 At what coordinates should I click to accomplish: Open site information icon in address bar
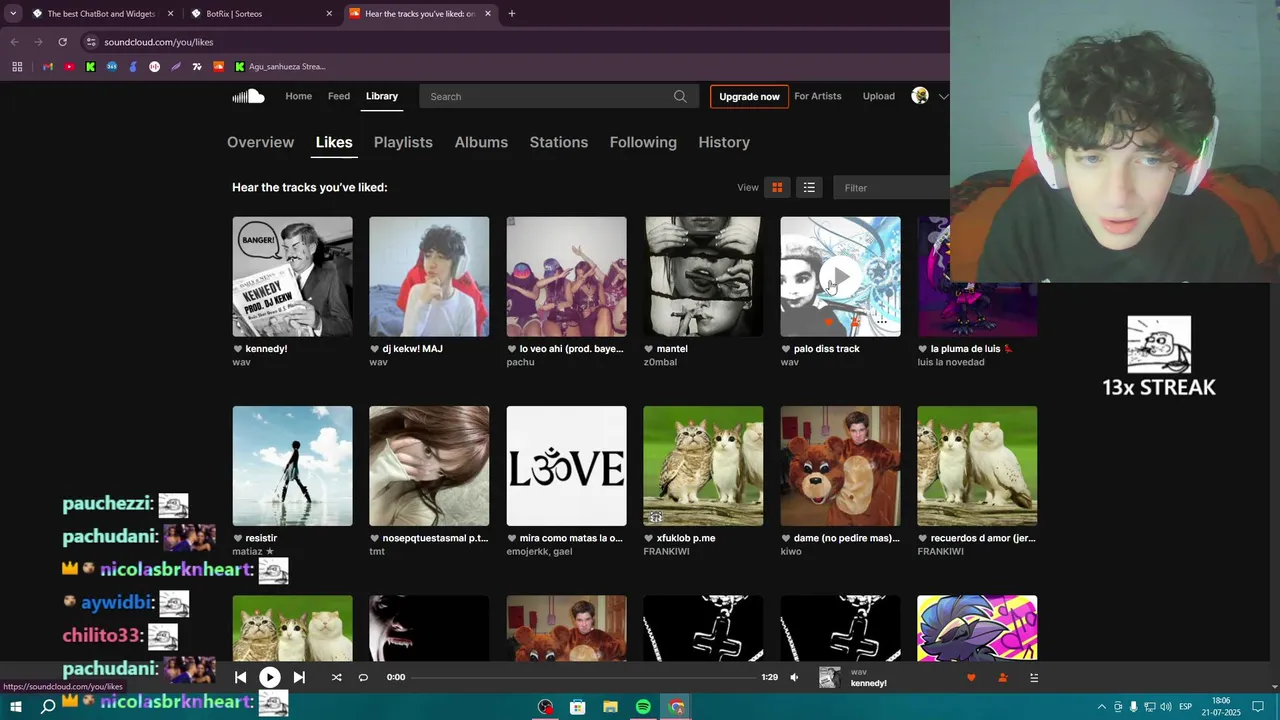coord(91,42)
